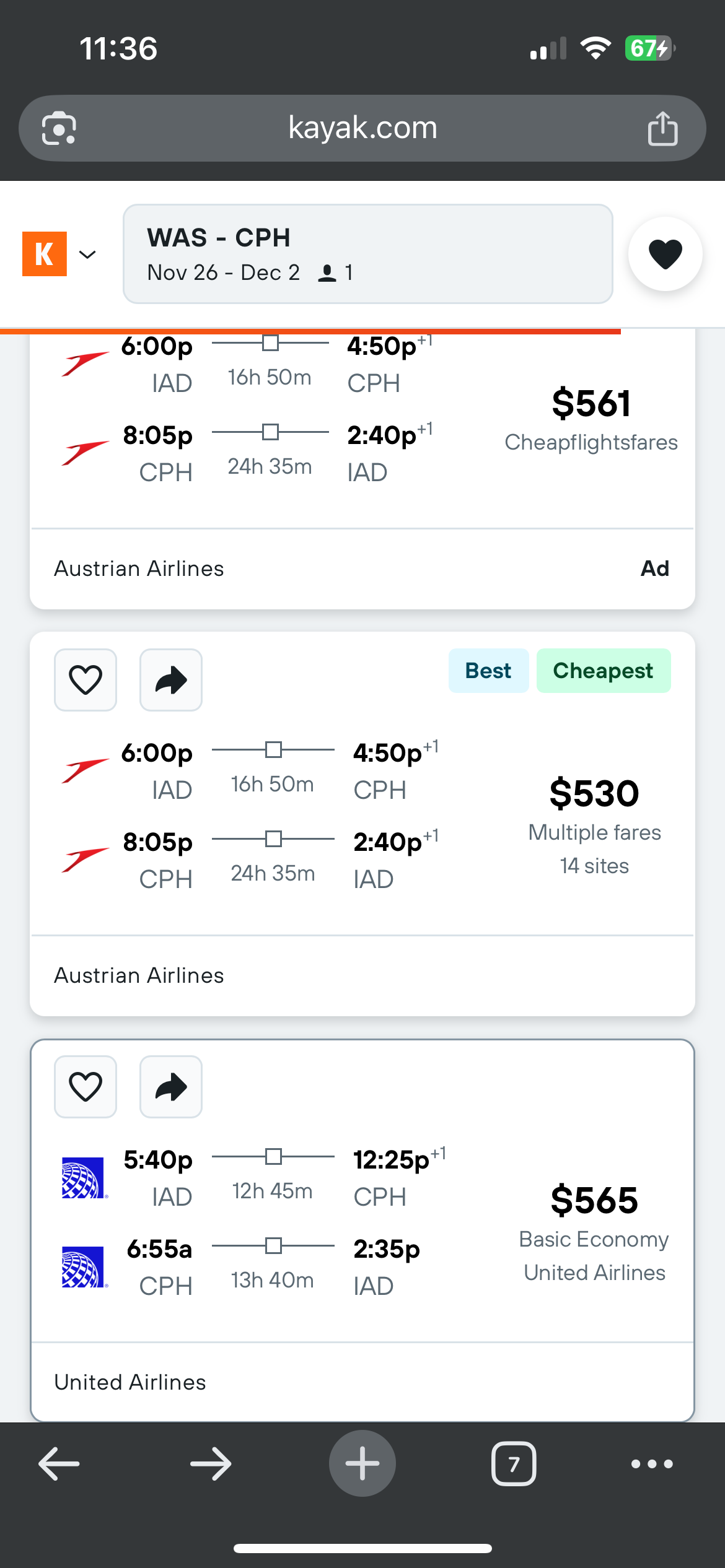Open the WAS - CPH search field

pyautogui.click(x=367, y=254)
